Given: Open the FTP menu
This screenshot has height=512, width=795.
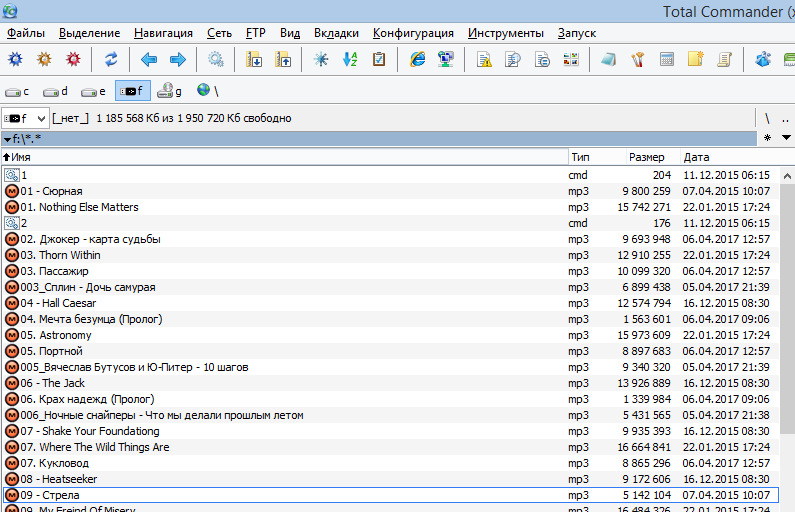Looking at the screenshot, I should click(x=256, y=33).
